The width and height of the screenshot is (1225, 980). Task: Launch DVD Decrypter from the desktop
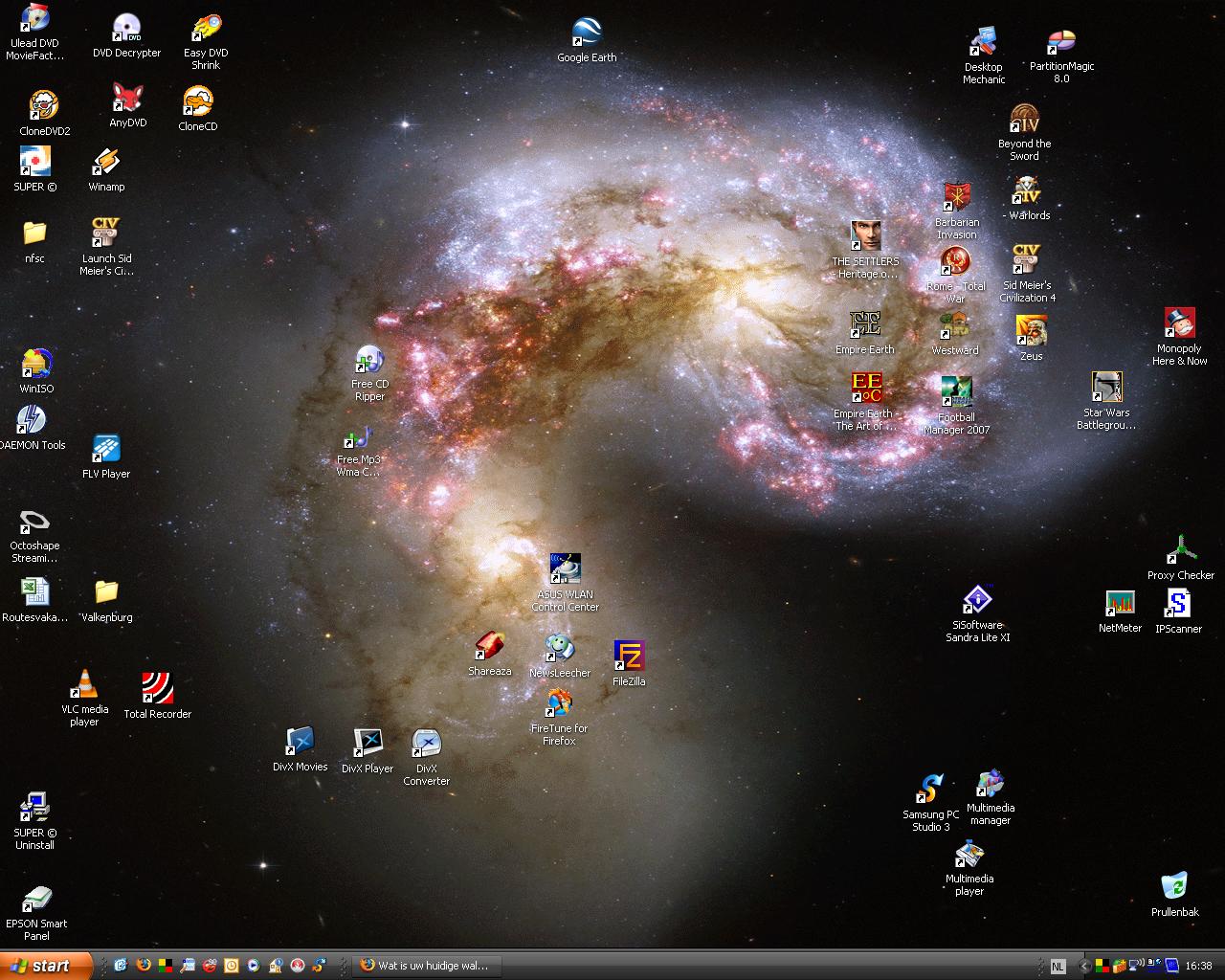[126, 30]
